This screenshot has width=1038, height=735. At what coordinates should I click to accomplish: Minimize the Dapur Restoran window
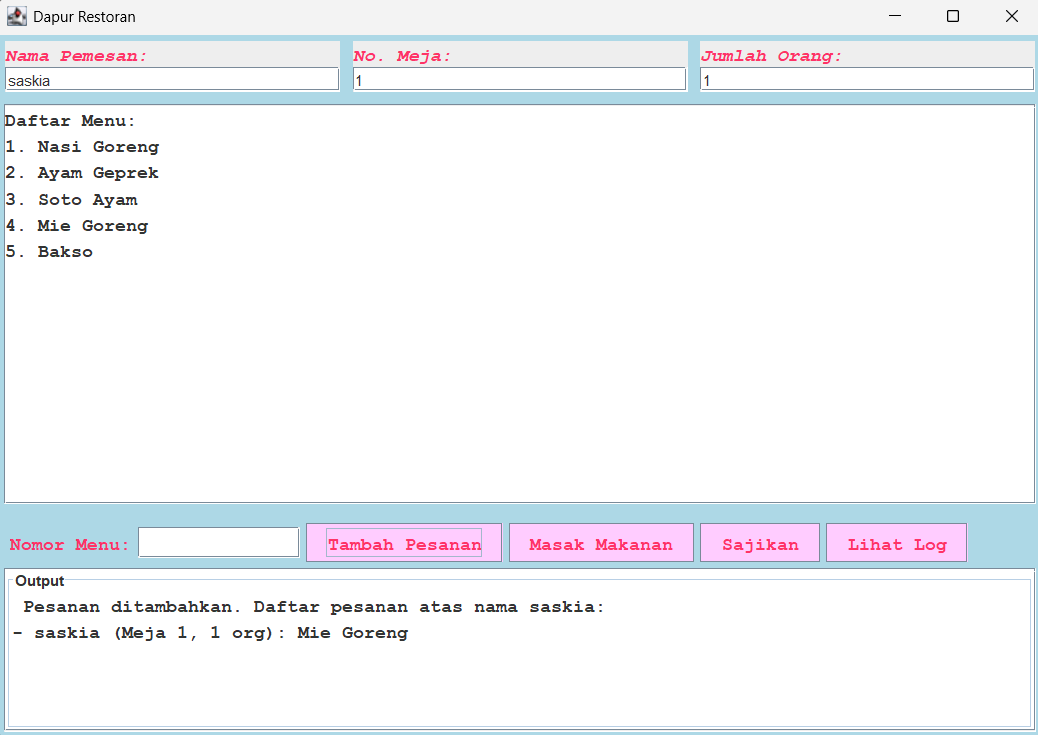point(894,17)
